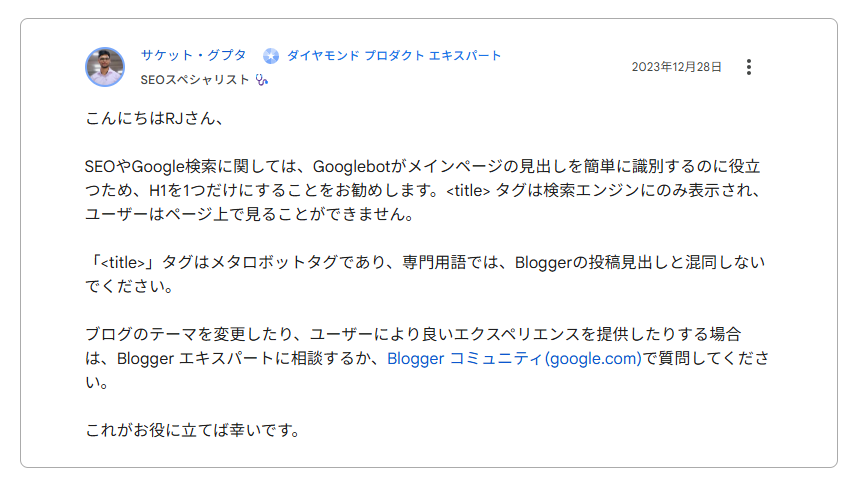The width and height of the screenshot is (852, 478).
Task: Click the stethoscope icon beside SEOスペシャリスト
Action: (x=262, y=80)
